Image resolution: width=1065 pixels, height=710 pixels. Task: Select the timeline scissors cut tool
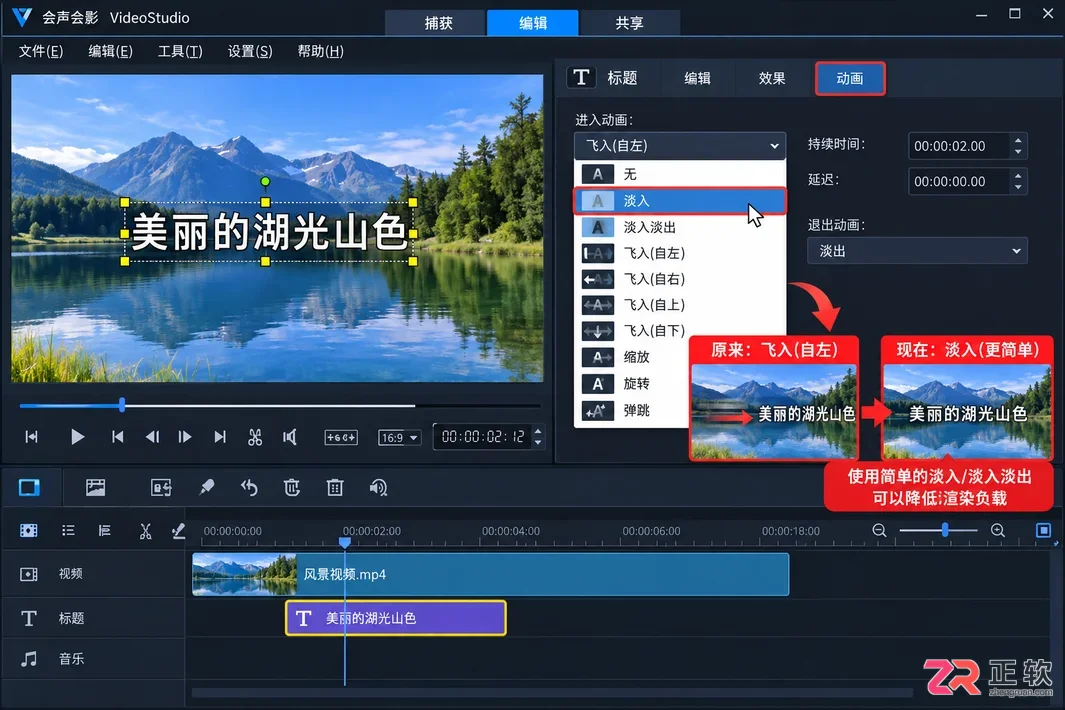(x=145, y=531)
